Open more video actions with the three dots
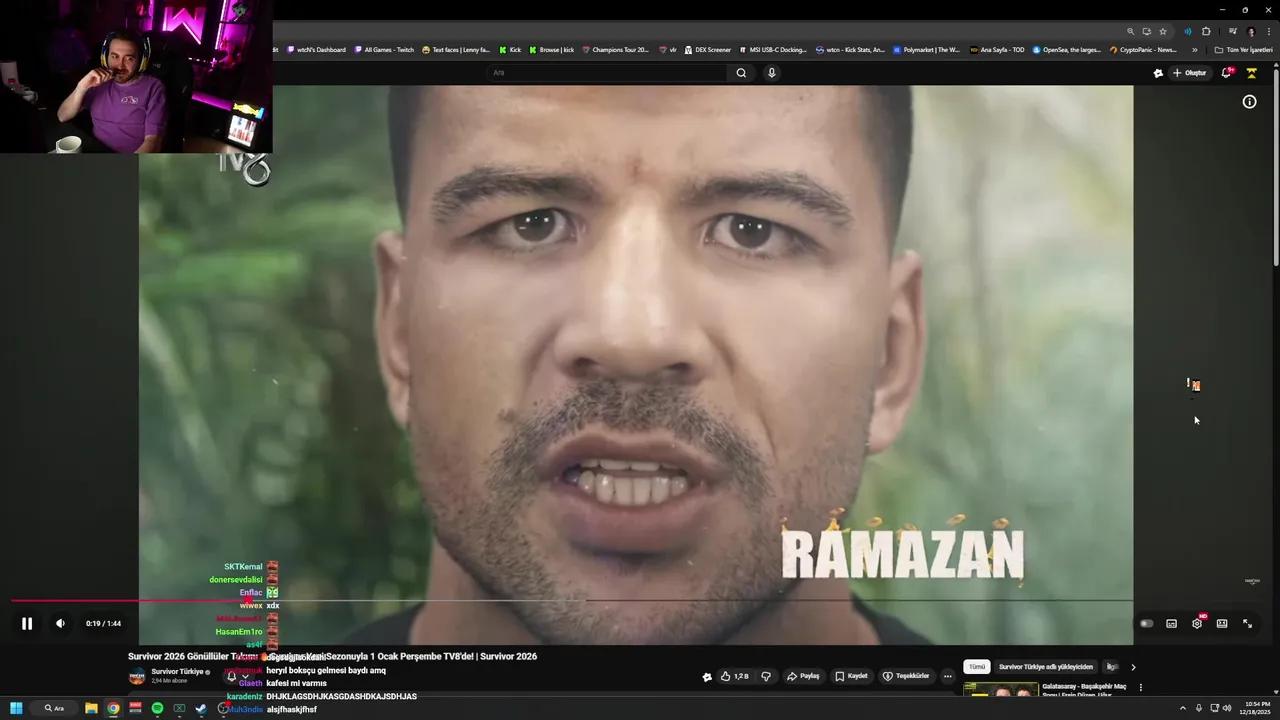 [x=947, y=676]
